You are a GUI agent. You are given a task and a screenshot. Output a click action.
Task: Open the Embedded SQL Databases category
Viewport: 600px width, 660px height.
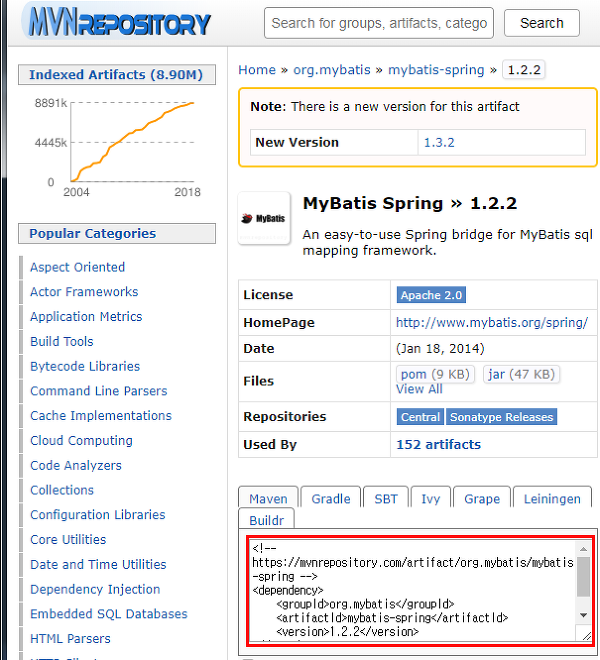[x=109, y=614]
